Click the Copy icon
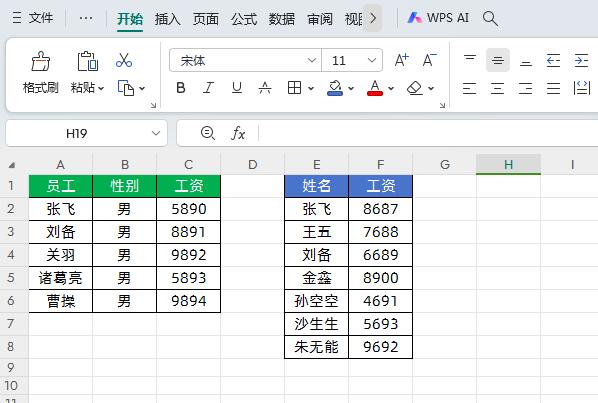Screen dimensions: 598x403 point(125,88)
